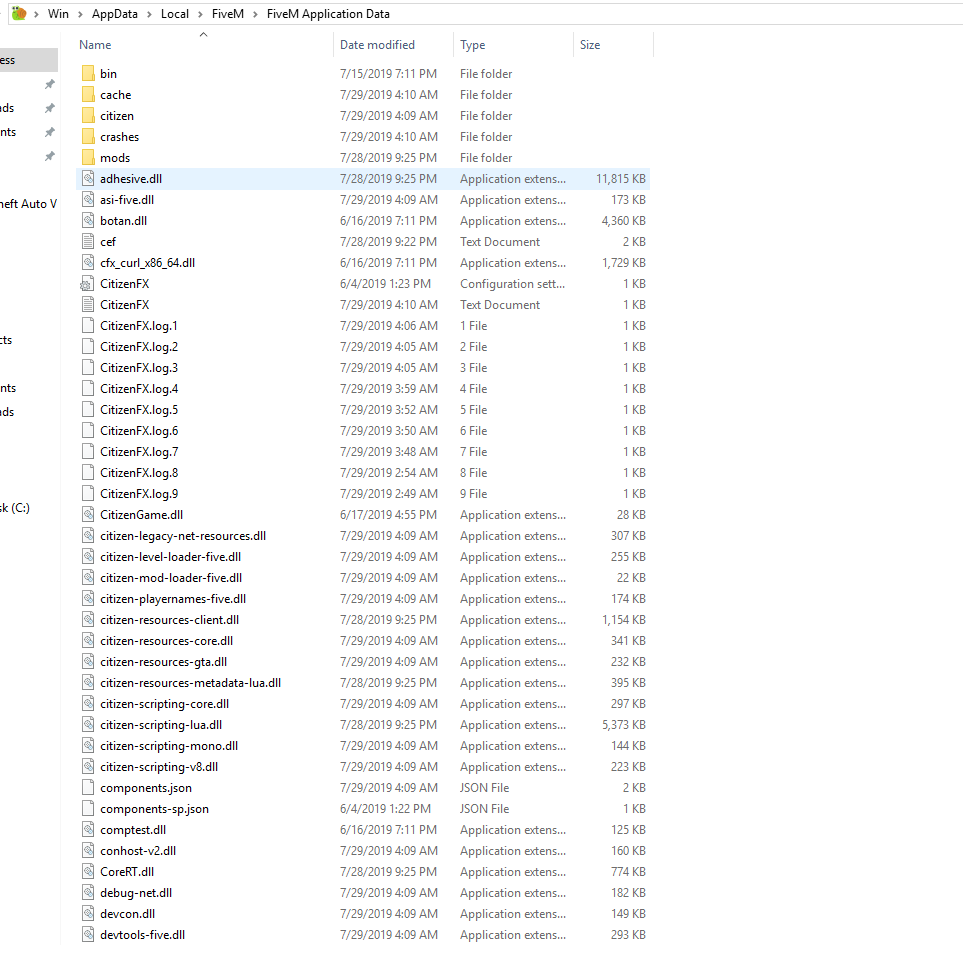Sort by Size column header
This screenshot has width=963, height=958.
(x=590, y=45)
